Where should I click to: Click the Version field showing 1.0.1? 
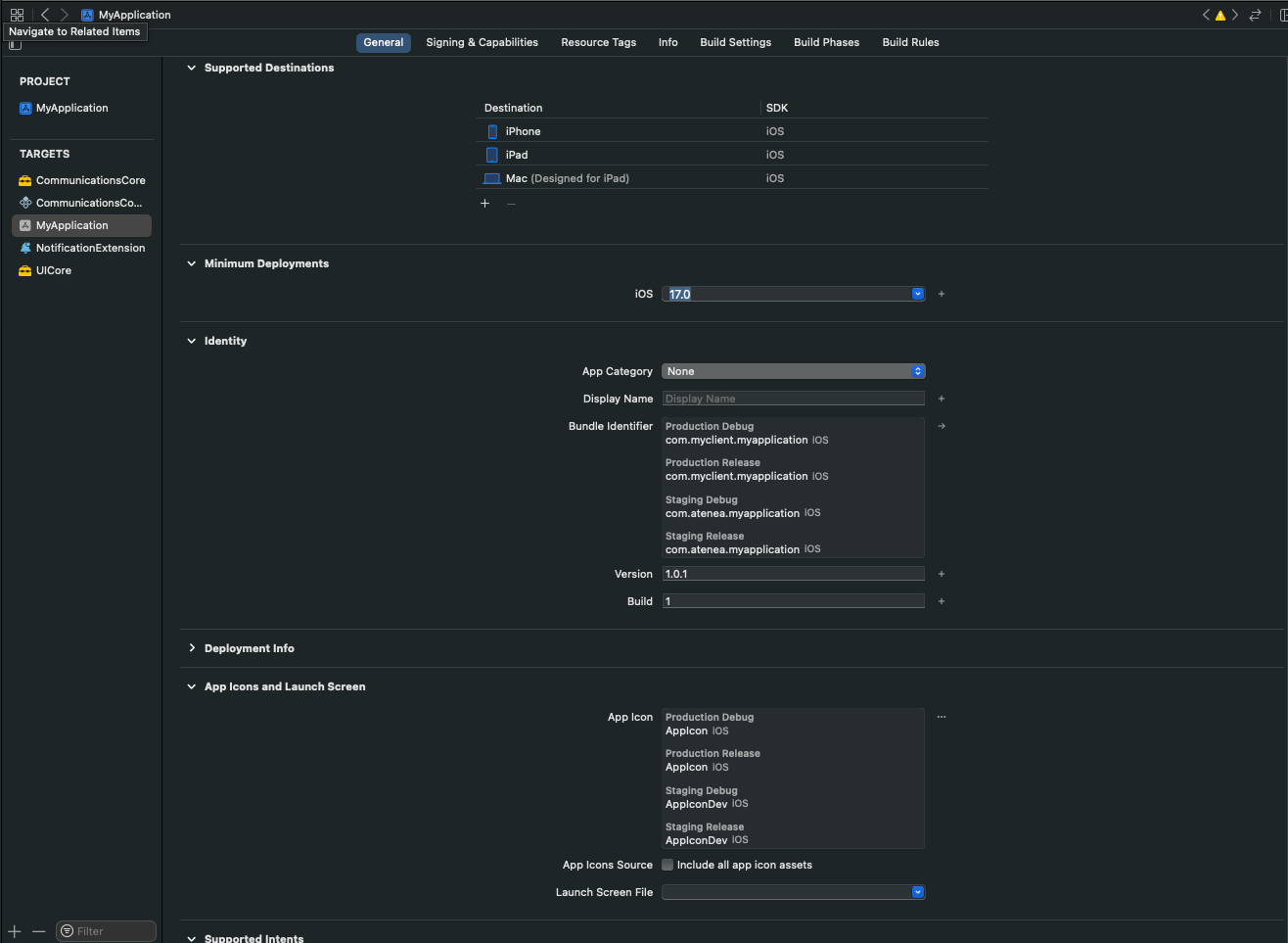pyautogui.click(x=794, y=574)
